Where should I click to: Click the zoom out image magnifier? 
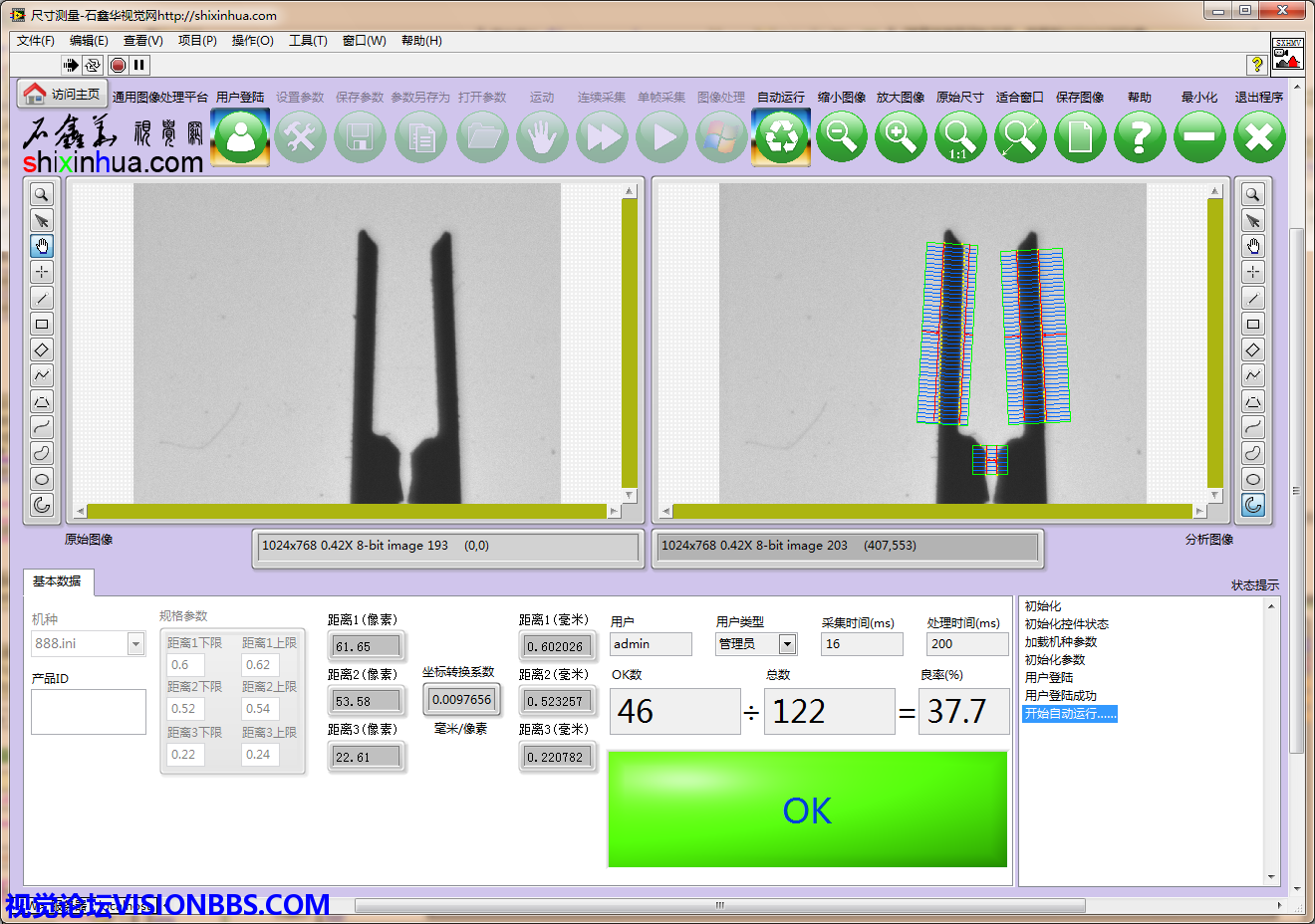tap(841, 136)
